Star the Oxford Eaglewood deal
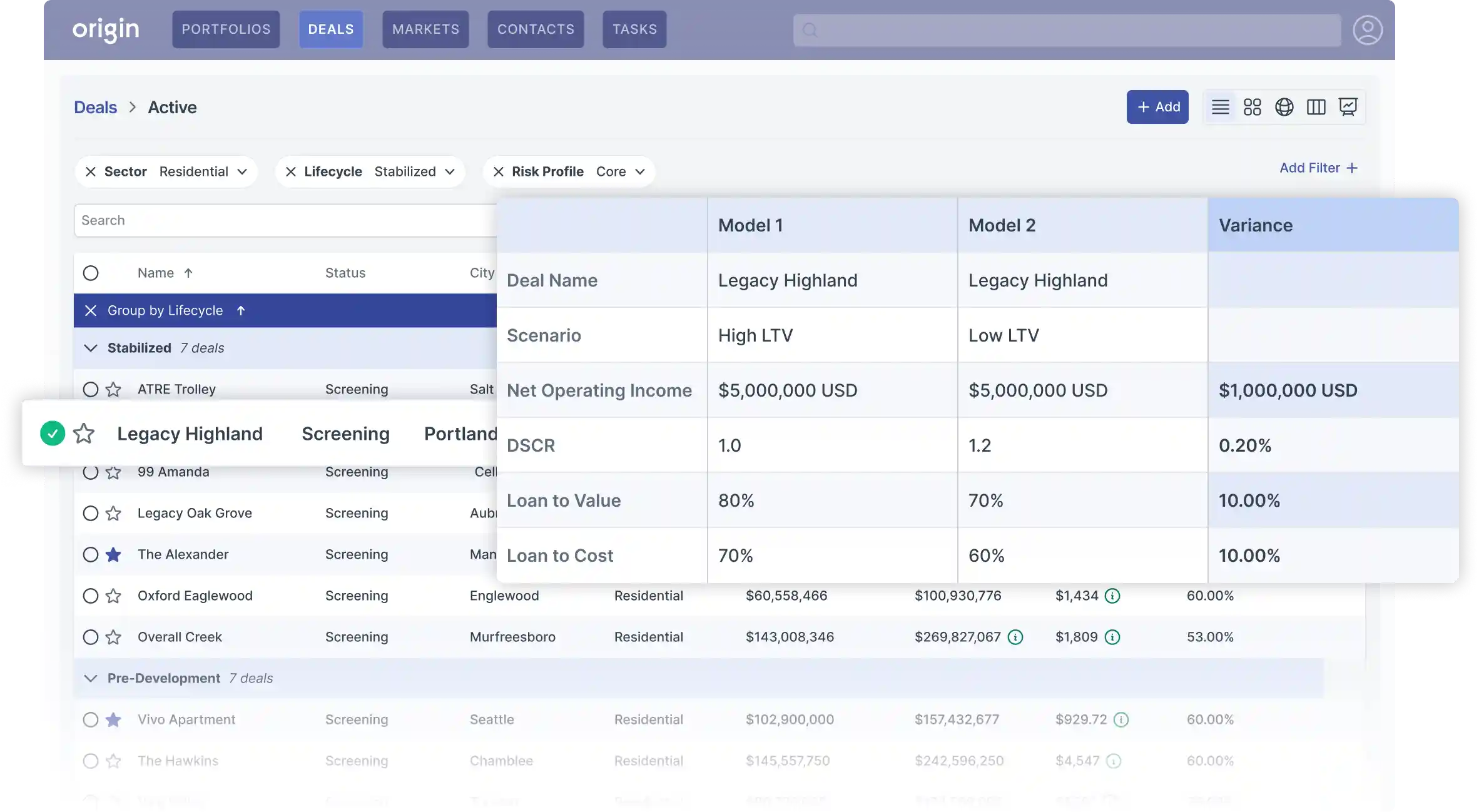Viewport: 1479px width, 812px height. (x=113, y=596)
